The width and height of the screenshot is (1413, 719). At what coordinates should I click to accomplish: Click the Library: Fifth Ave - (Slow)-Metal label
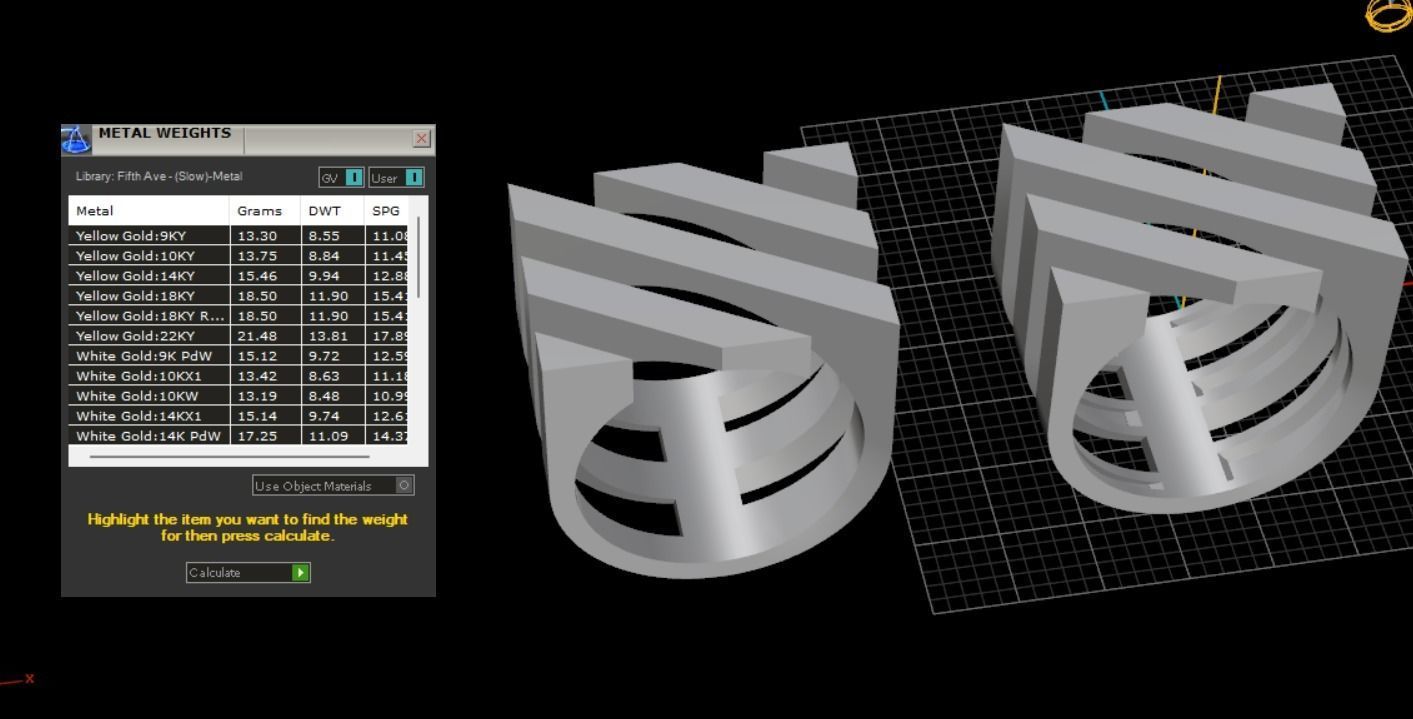pos(159,177)
